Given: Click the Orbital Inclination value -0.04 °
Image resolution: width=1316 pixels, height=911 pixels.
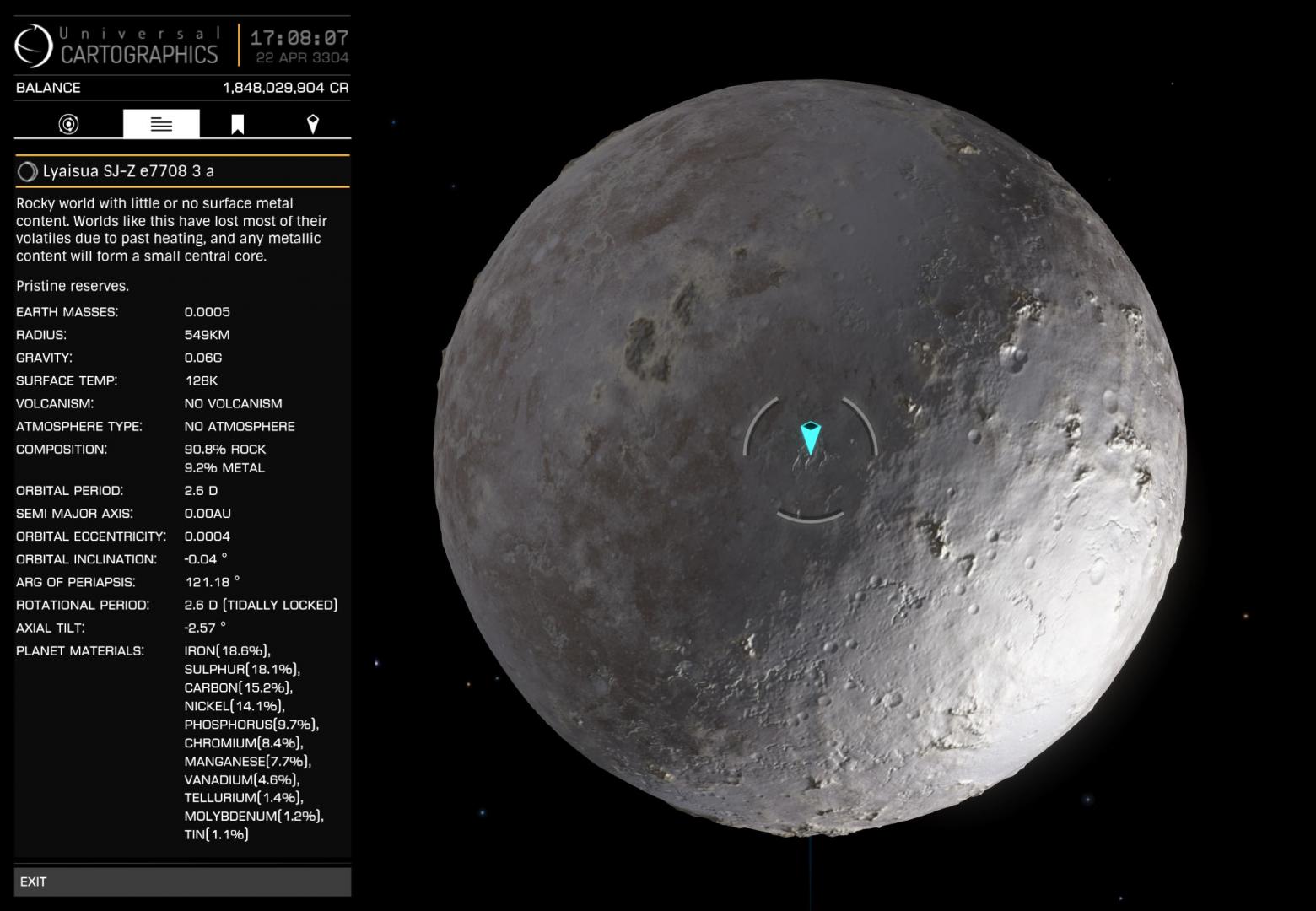Looking at the screenshot, I should pos(206,559).
